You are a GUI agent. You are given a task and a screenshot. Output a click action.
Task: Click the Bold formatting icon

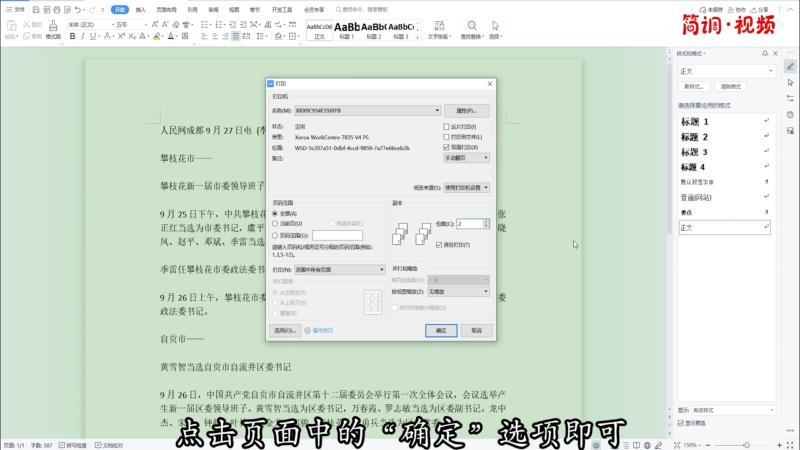[x=71, y=36]
